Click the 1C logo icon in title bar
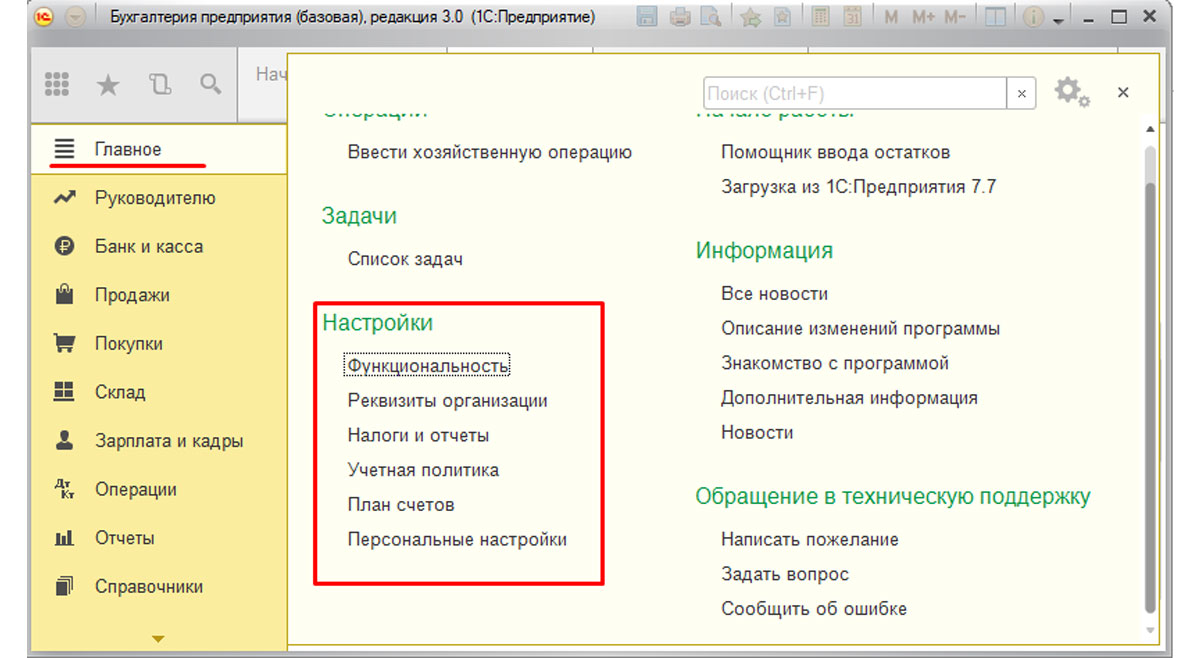The height and width of the screenshot is (658, 1200). click(x=44, y=17)
